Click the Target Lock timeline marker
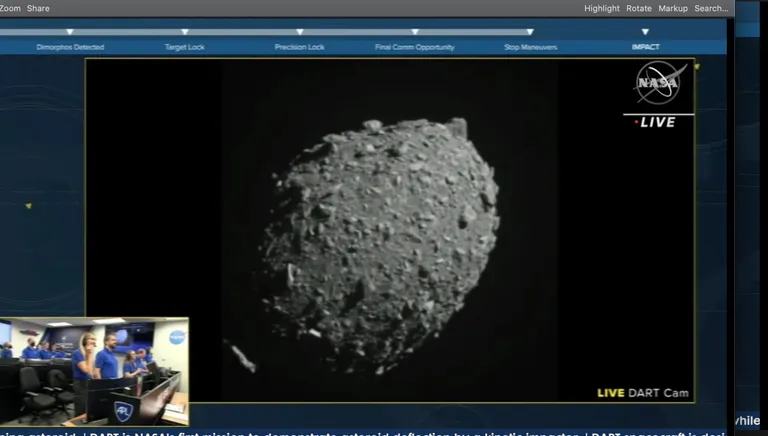Screen dimensions: 768x436 (185, 32)
